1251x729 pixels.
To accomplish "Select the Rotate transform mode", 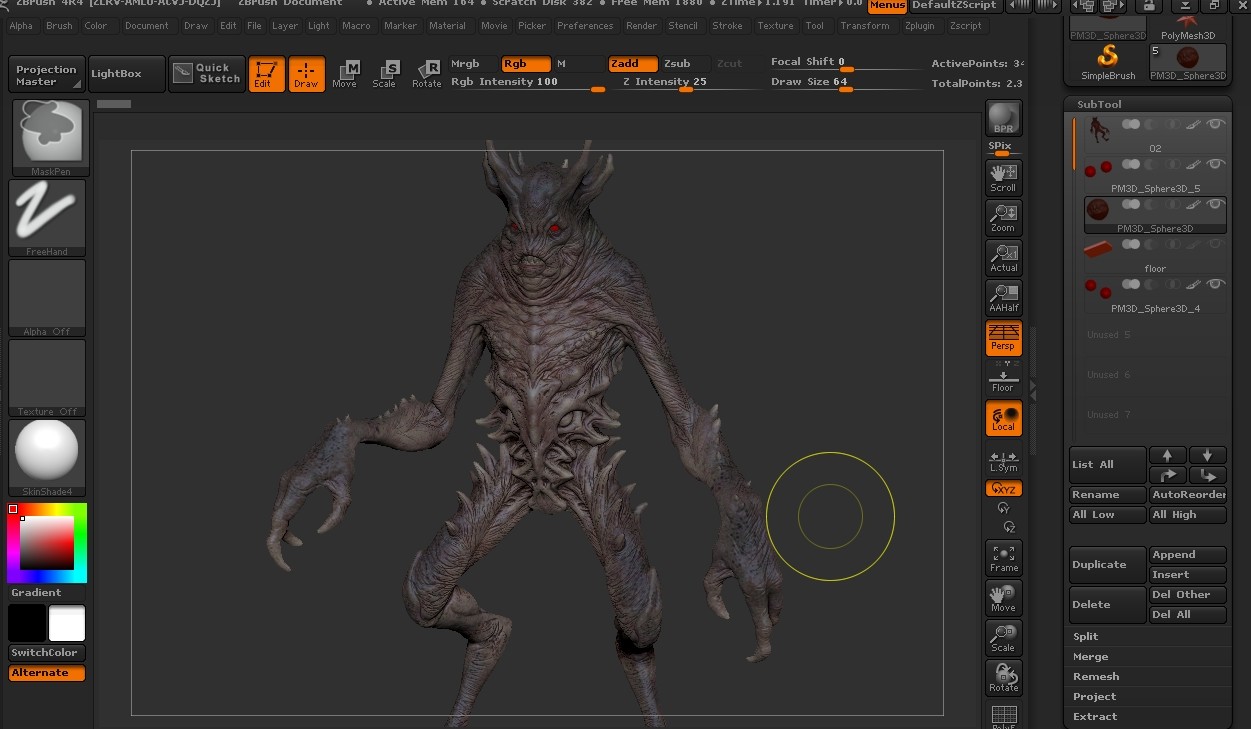I will tap(427, 74).
